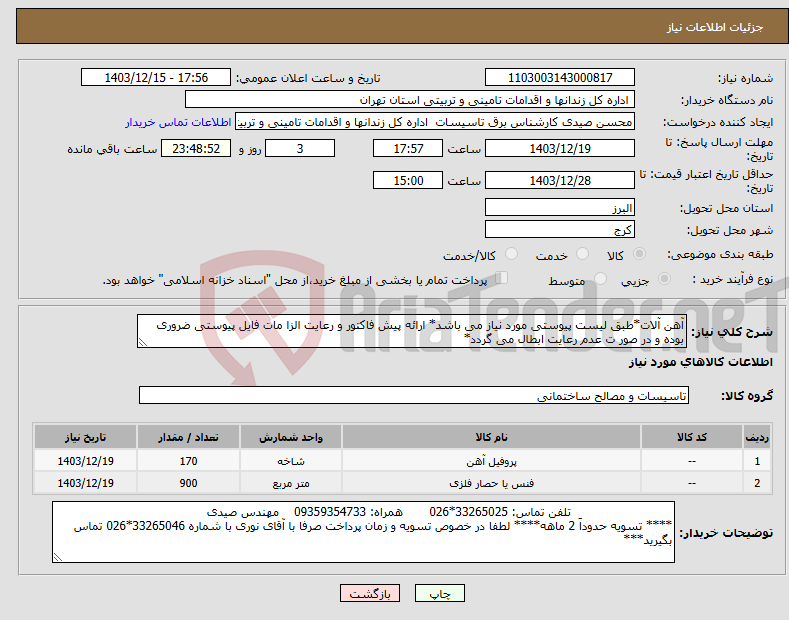Click the response deadline time 17:57 field

(x=408, y=148)
